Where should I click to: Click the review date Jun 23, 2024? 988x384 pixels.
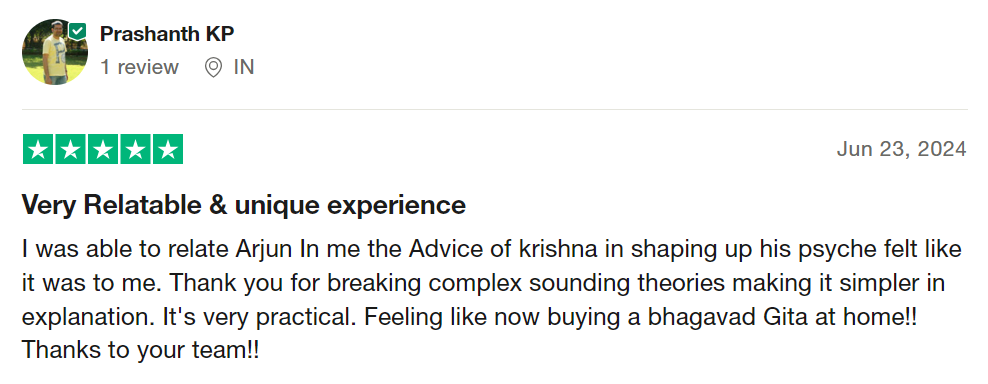coord(901,149)
